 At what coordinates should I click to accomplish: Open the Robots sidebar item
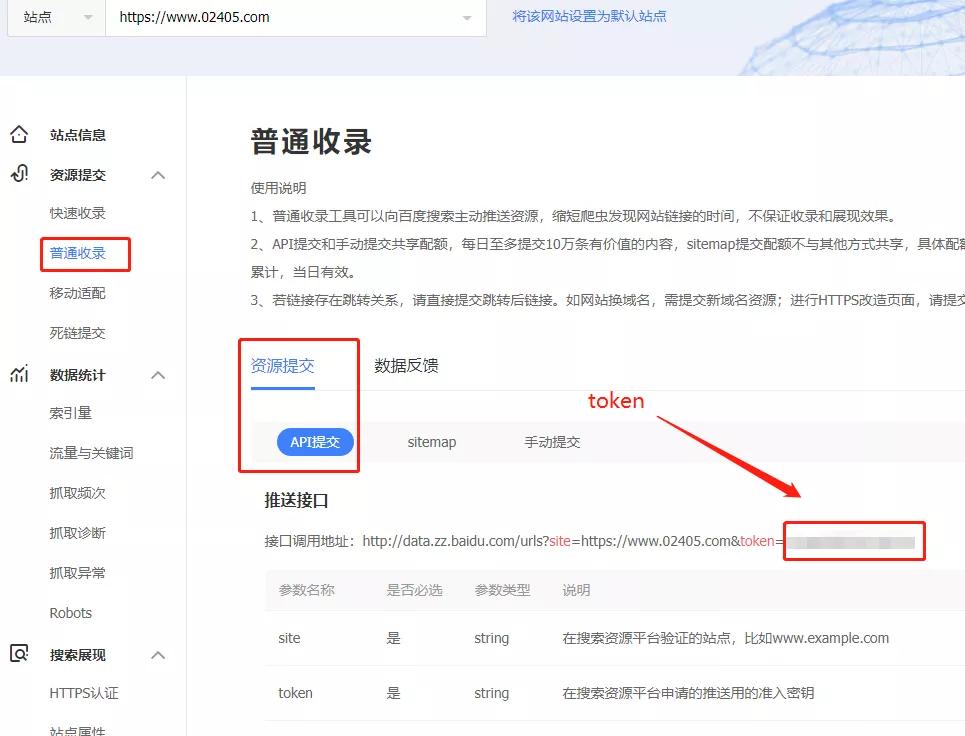(x=70, y=613)
